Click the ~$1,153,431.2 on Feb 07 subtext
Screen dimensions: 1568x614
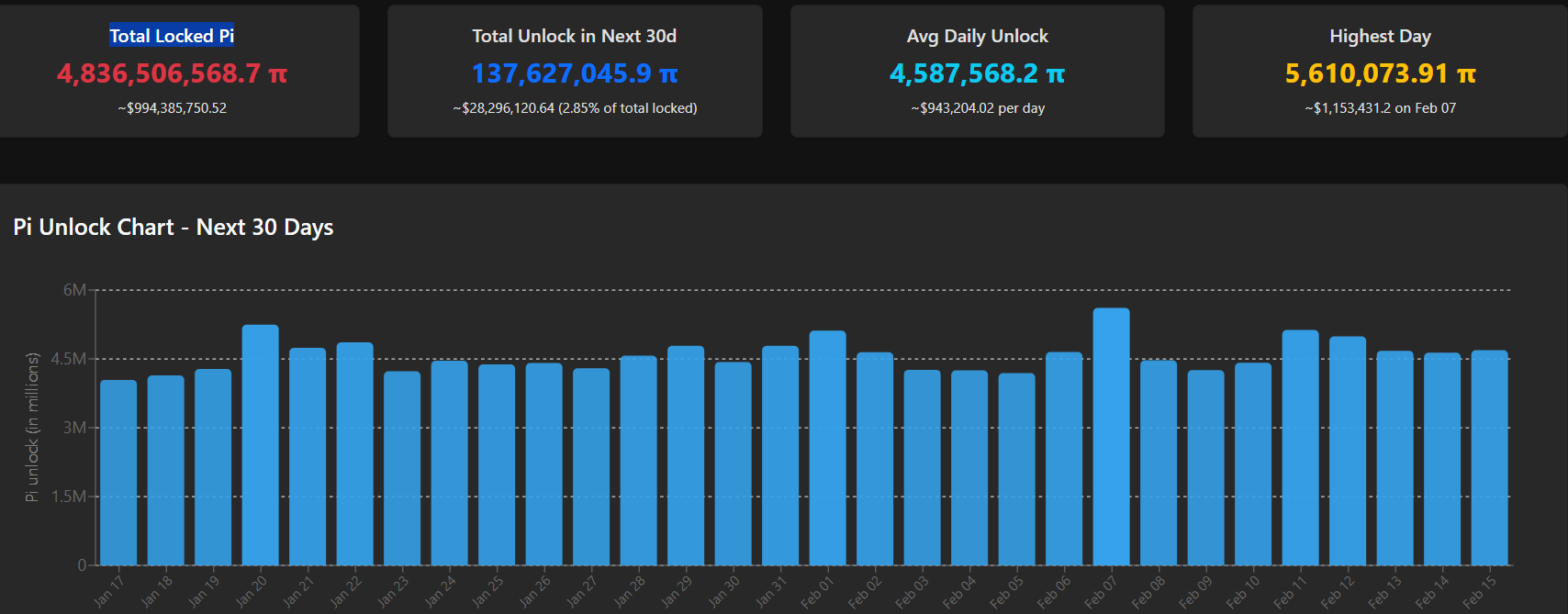1380,108
